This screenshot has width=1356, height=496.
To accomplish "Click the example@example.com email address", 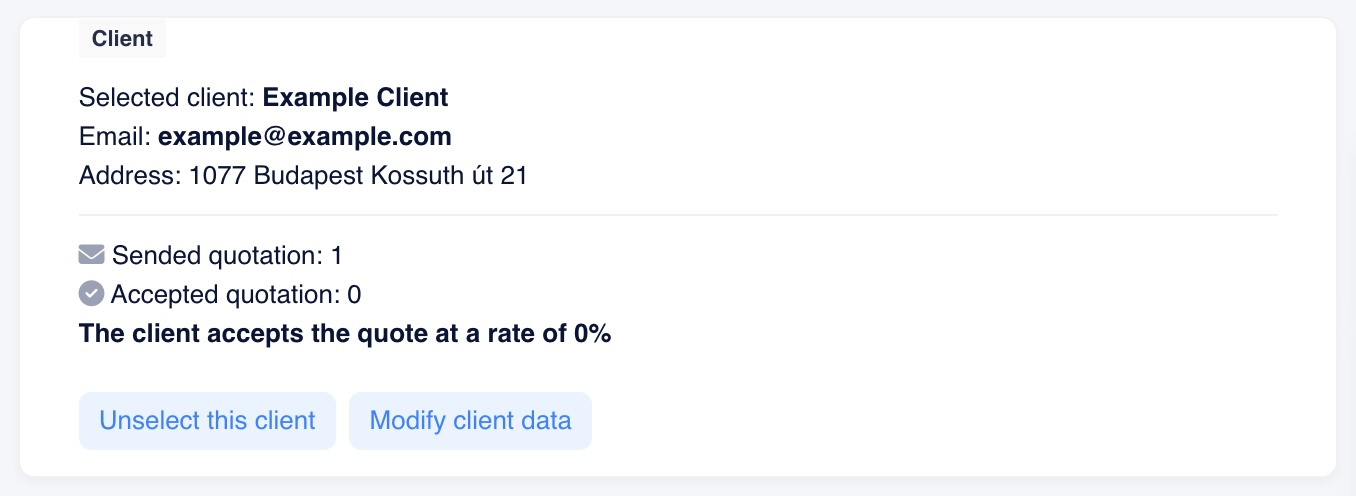I will tap(305, 136).
